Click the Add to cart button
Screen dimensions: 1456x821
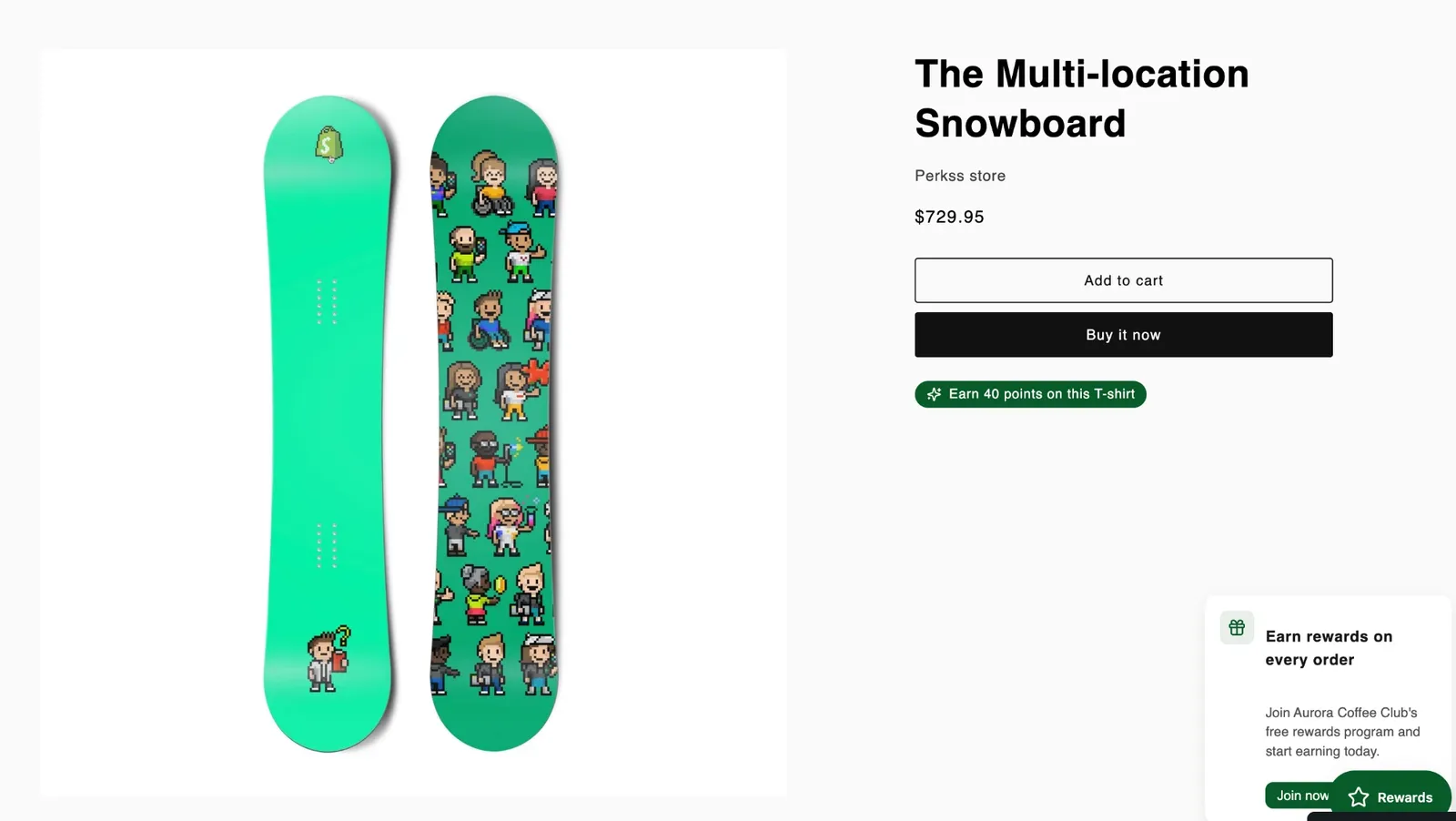click(x=1123, y=280)
